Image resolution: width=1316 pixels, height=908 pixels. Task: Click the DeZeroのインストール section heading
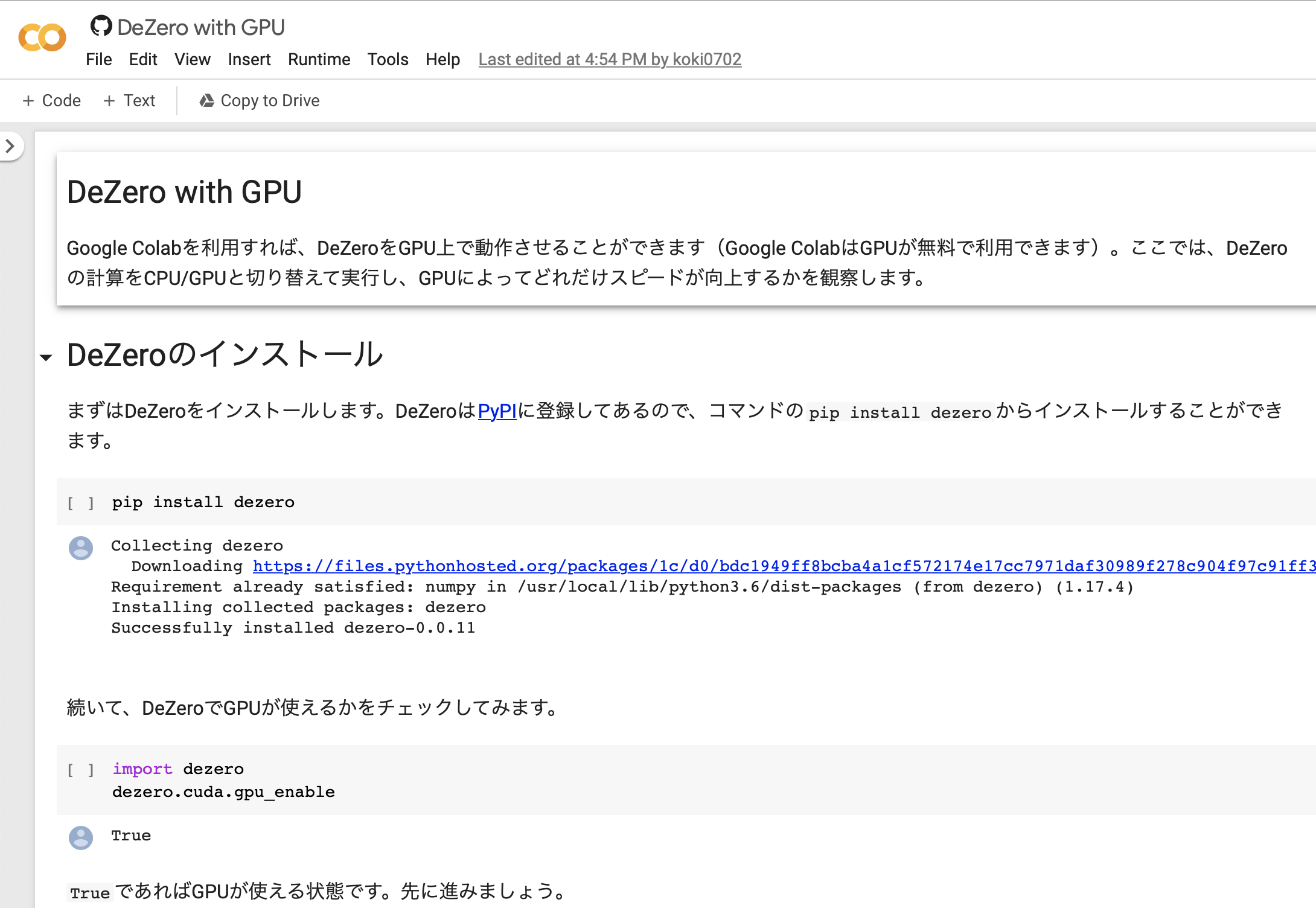pyautogui.click(x=225, y=354)
